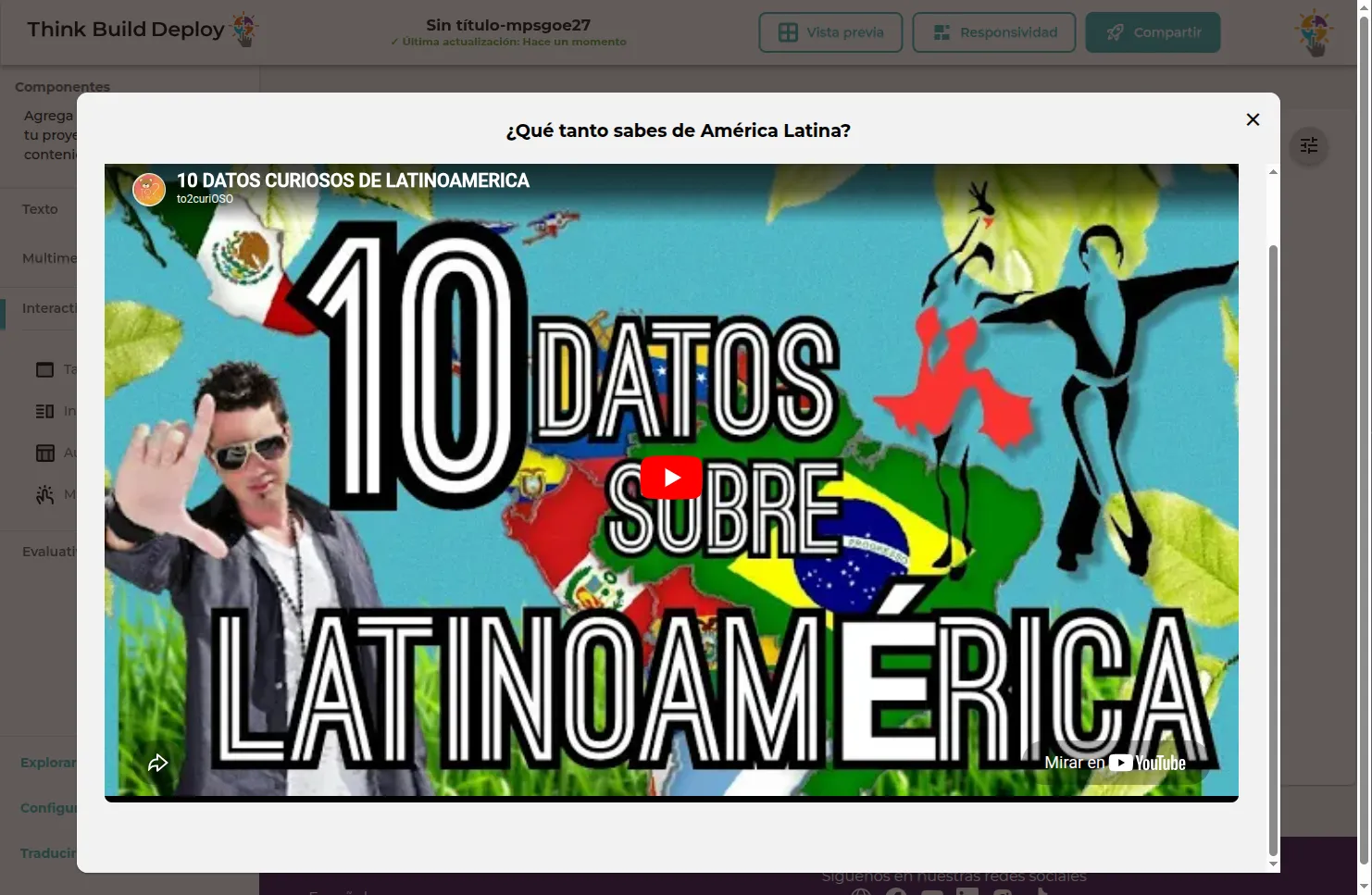The image size is (1372, 895).
Task: Open video title '10 DATOS CURIOSOS DE LATINOAMERICA'
Action: click(x=353, y=180)
